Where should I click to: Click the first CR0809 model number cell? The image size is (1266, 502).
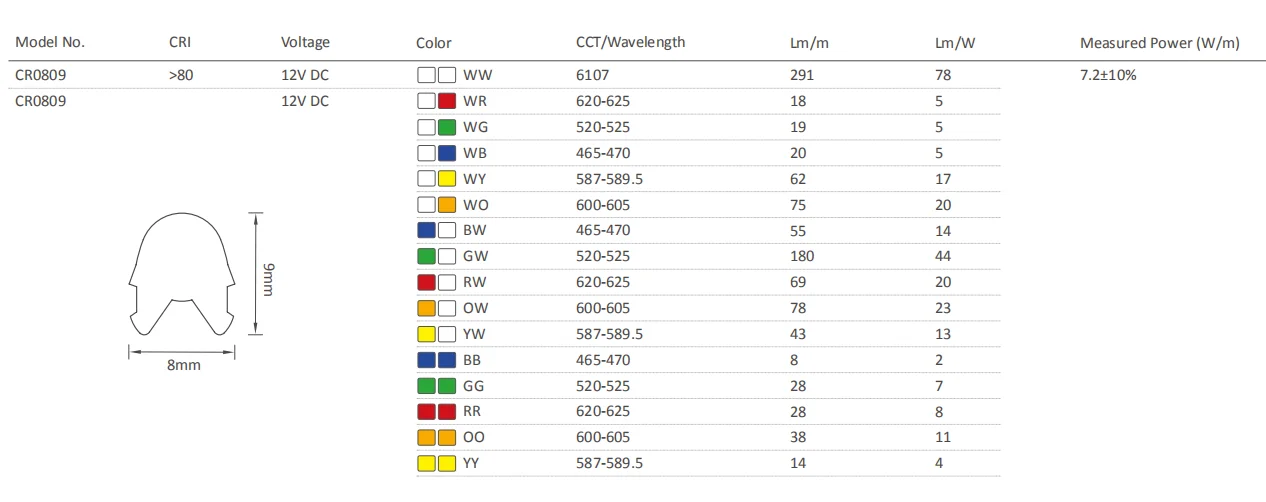(41, 75)
